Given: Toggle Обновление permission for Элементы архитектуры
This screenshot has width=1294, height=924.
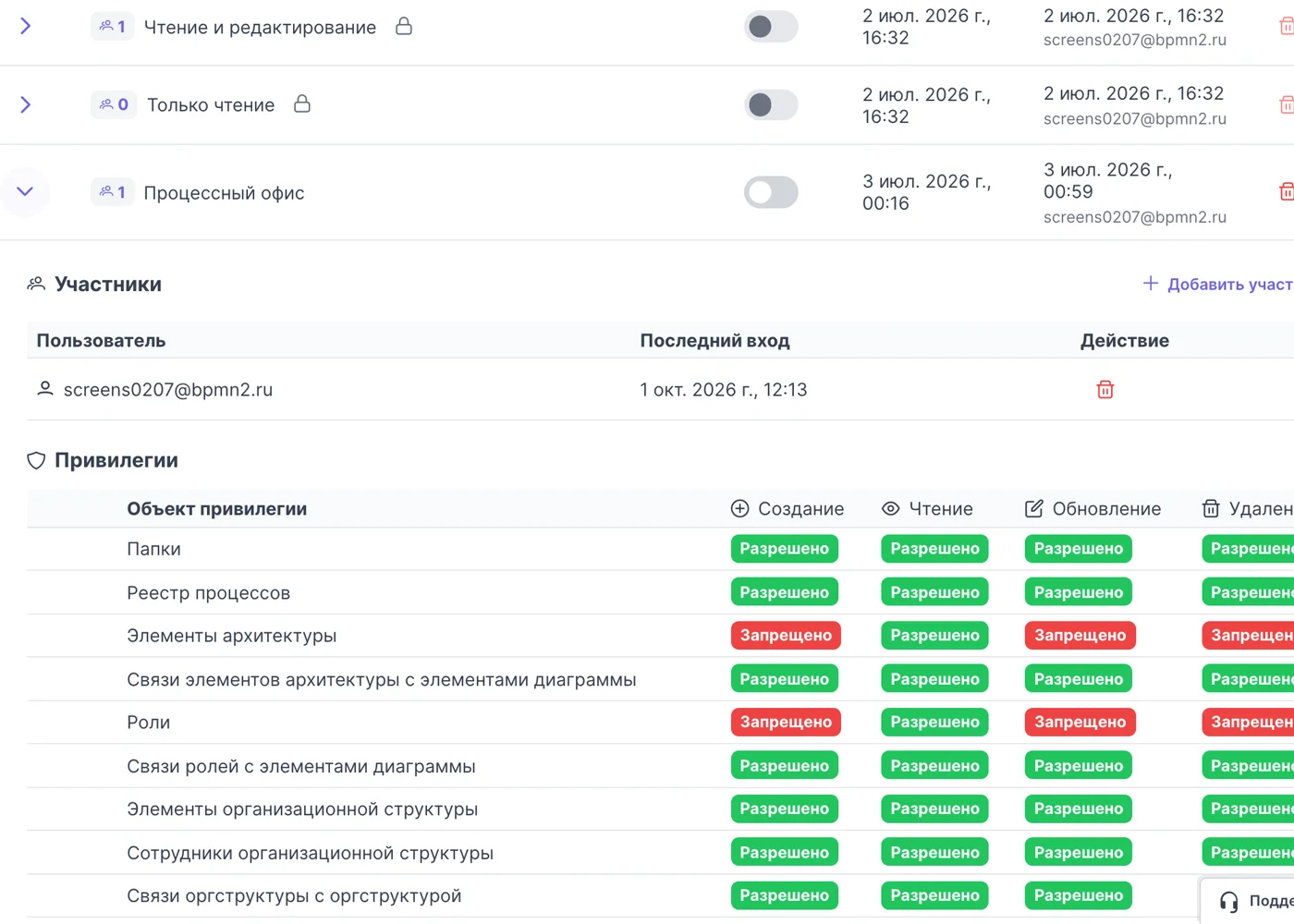Looking at the screenshot, I should click(1080, 635).
